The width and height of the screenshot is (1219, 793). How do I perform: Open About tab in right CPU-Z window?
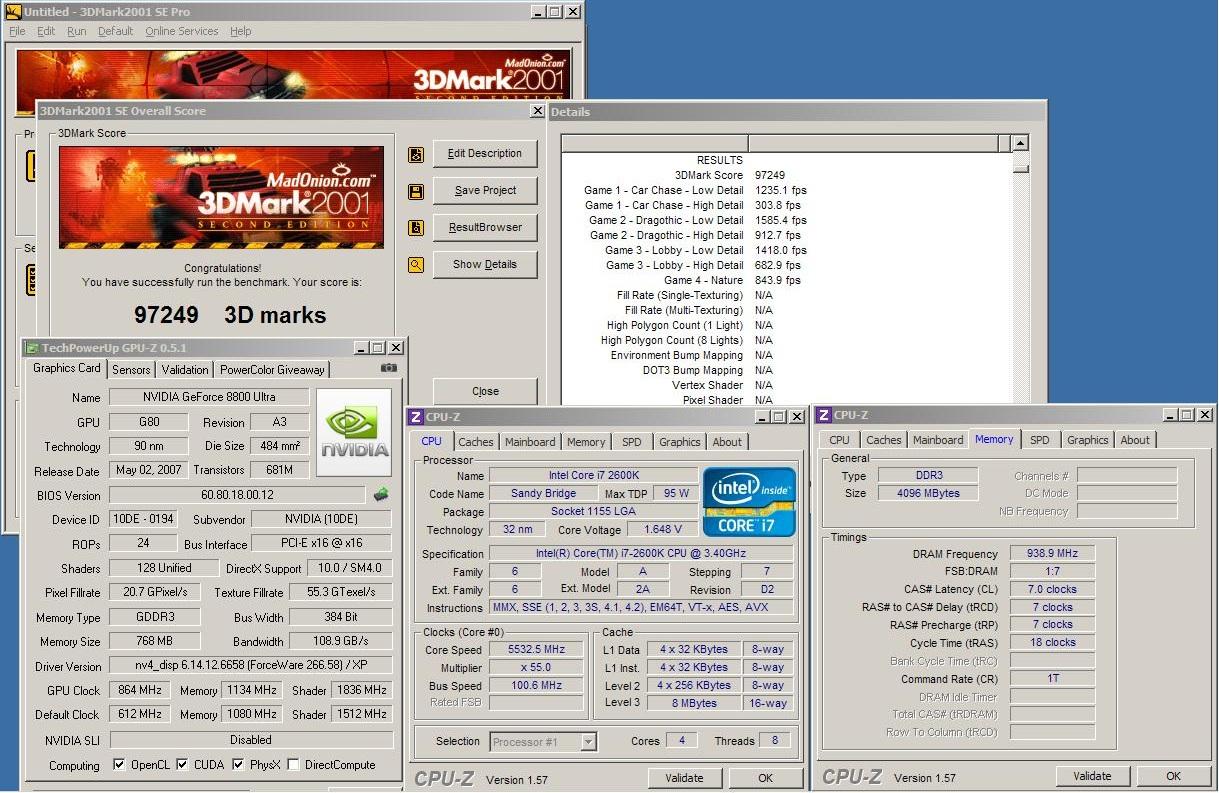tap(1135, 440)
